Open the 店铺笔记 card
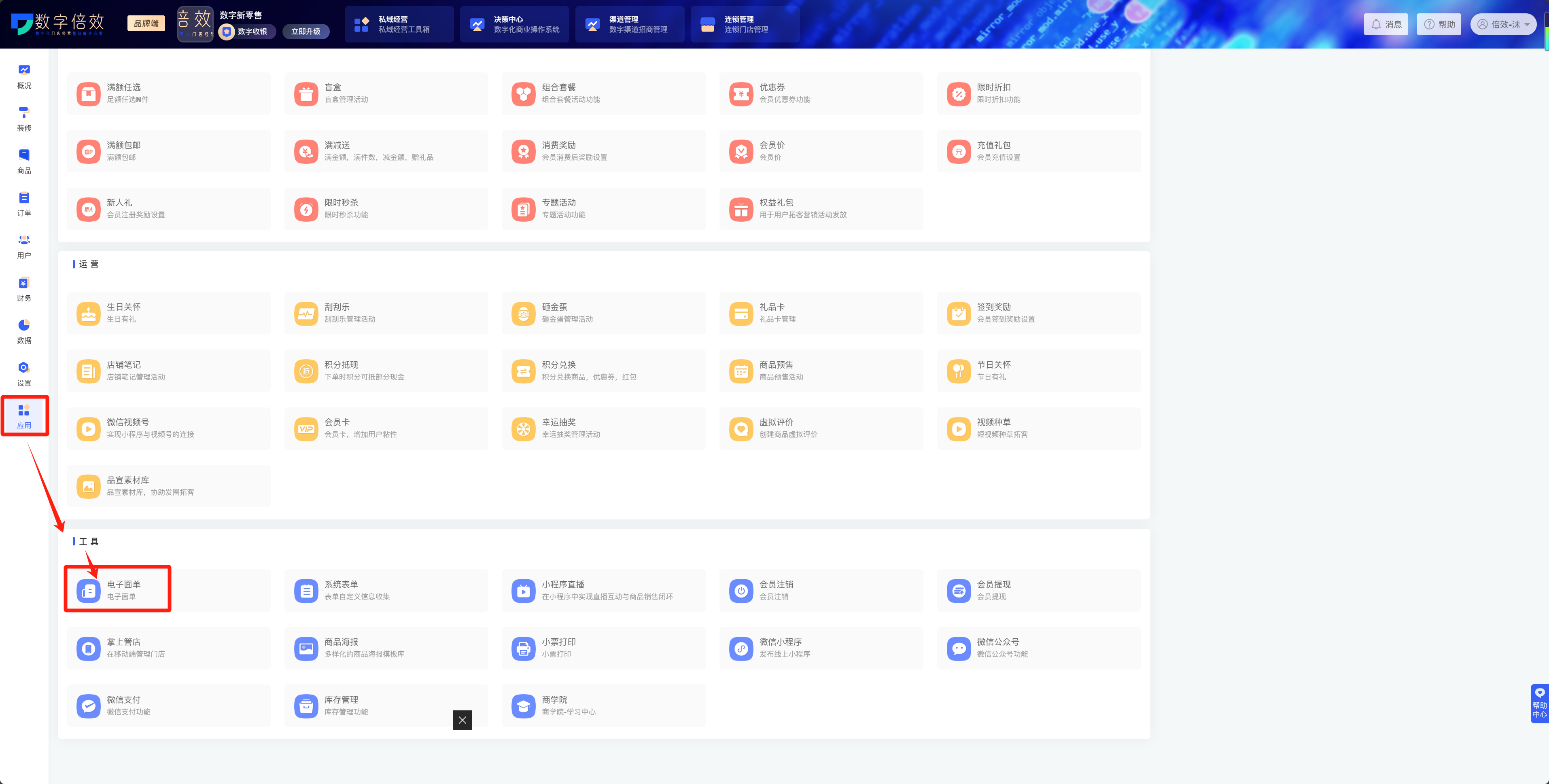This screenshot has height=784, width=1549. tap(168, 371)
